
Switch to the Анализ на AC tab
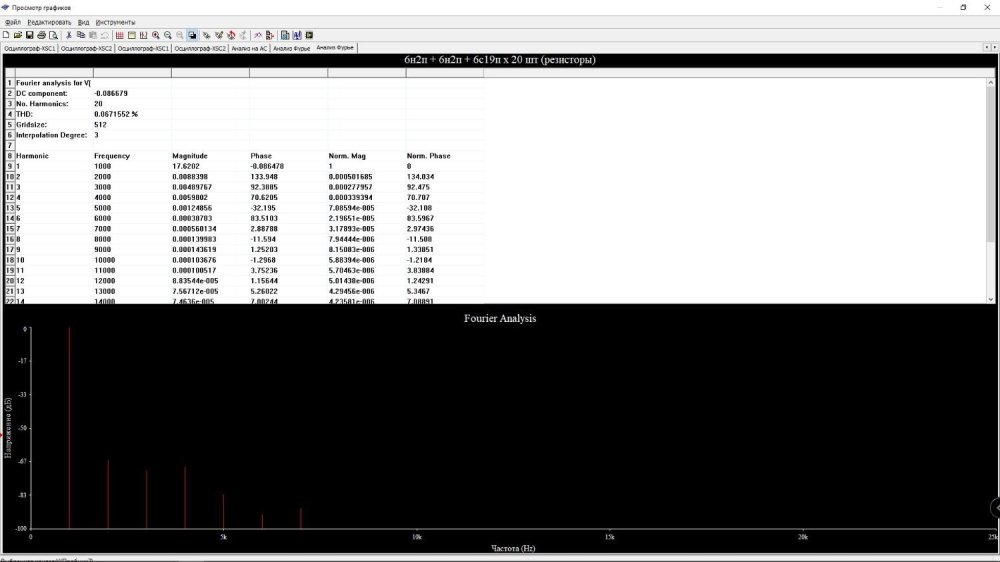[x=249, y=47]
